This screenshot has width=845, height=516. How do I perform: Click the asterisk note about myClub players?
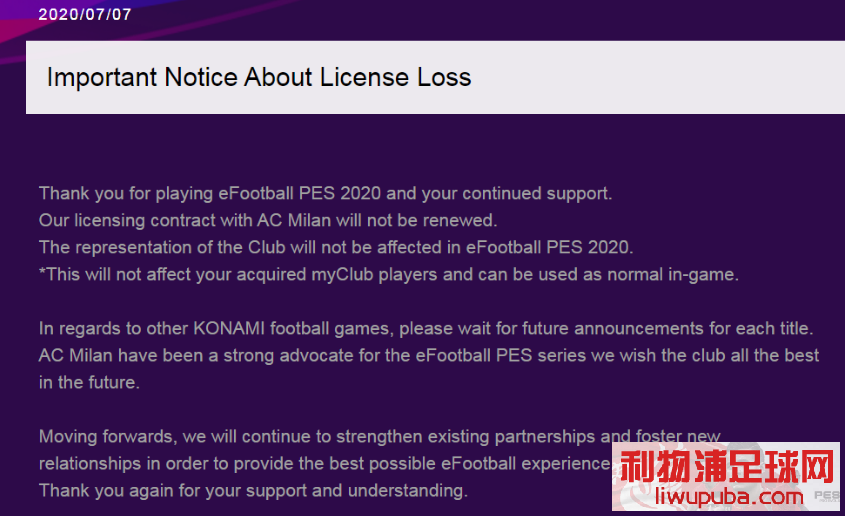click(x=389, y=275)
